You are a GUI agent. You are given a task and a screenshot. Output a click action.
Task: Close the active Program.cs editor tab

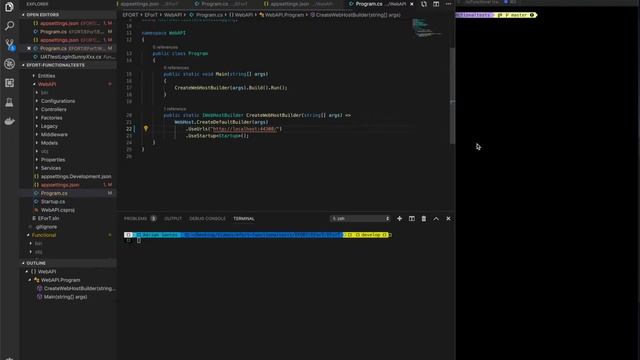(411, 4)
